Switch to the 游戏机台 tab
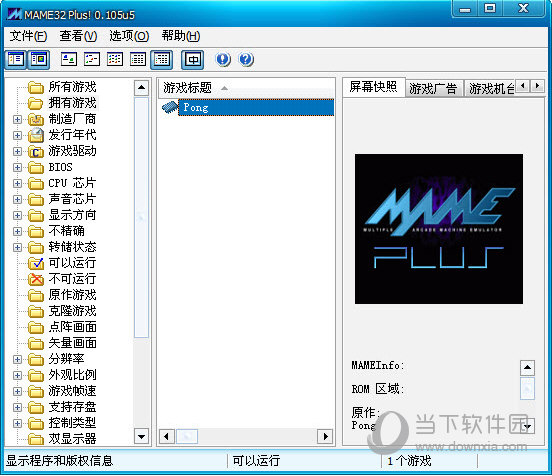552x476 pixels. 491,89
